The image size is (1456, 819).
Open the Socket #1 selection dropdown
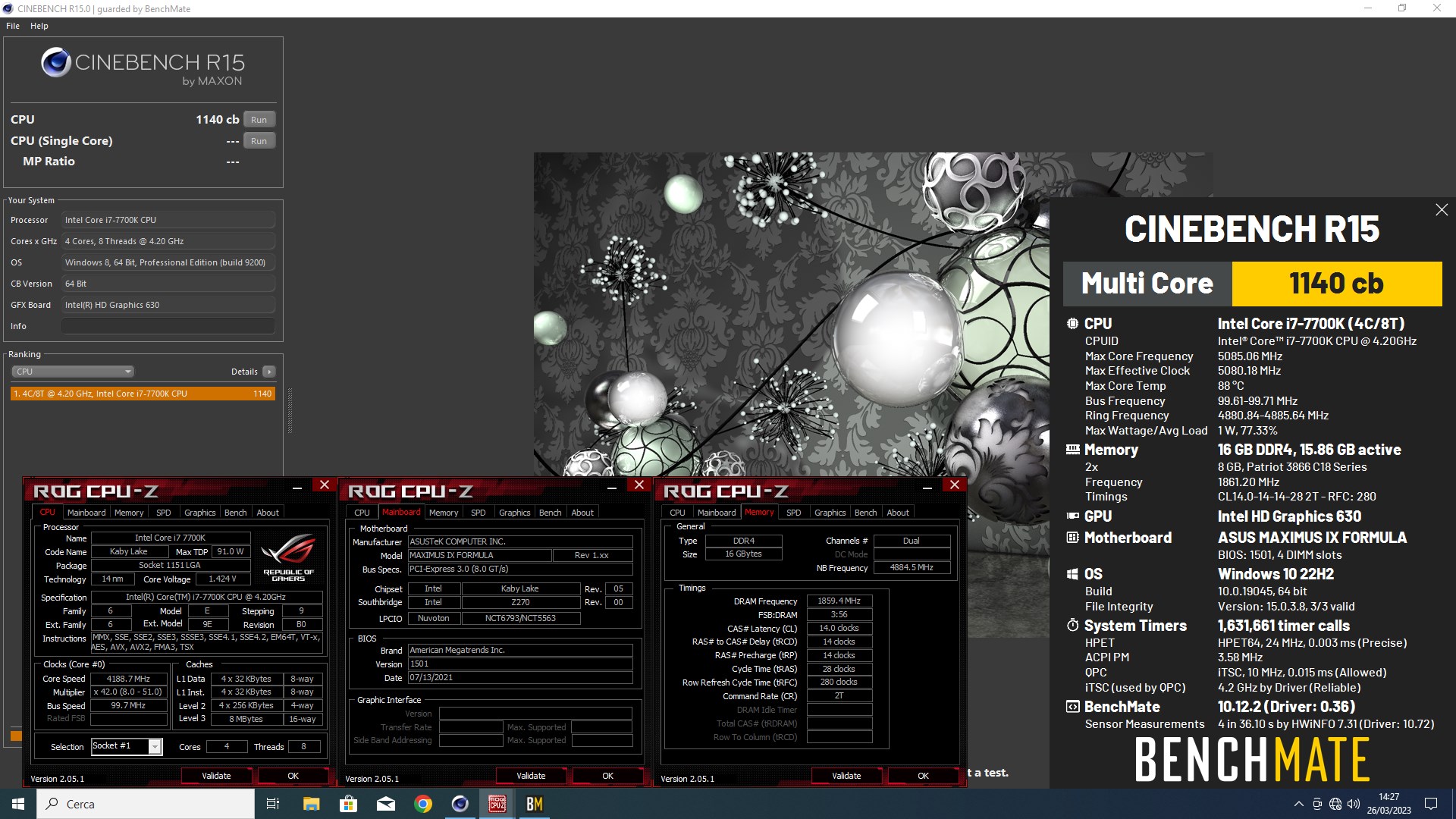127,746
